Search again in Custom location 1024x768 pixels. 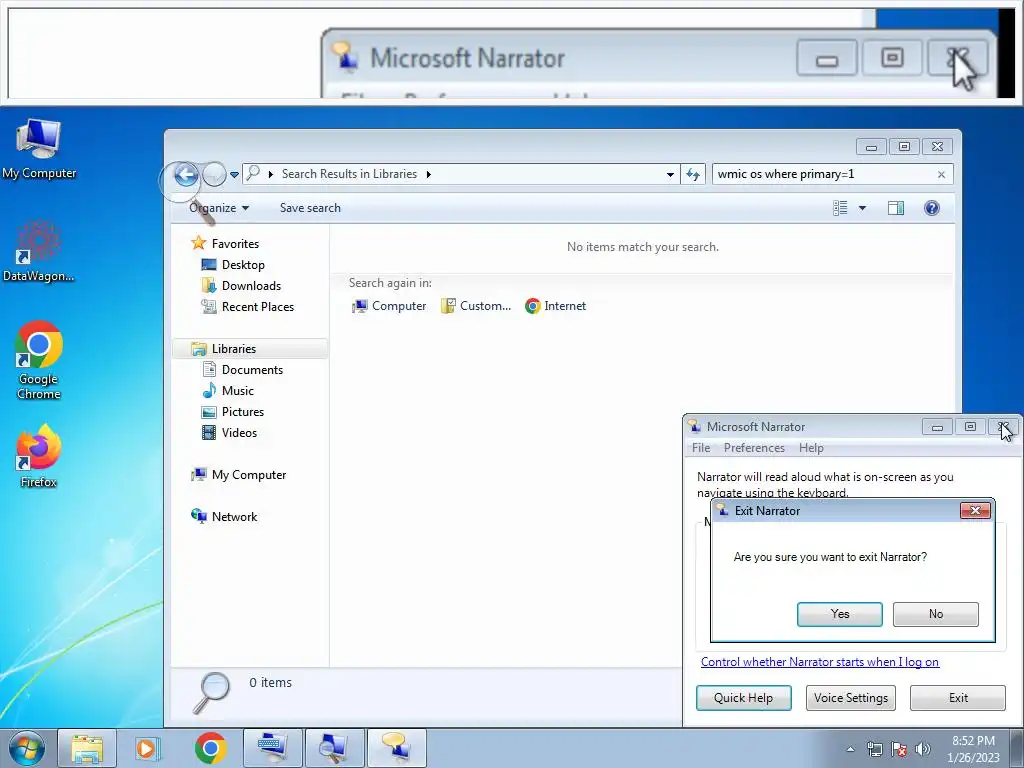(475, 306)
